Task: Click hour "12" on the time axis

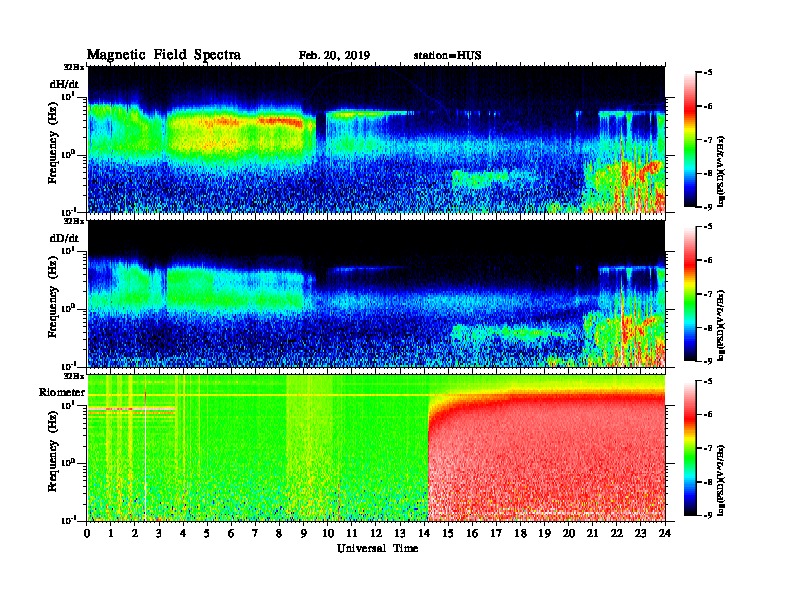Action: (376, 533)
